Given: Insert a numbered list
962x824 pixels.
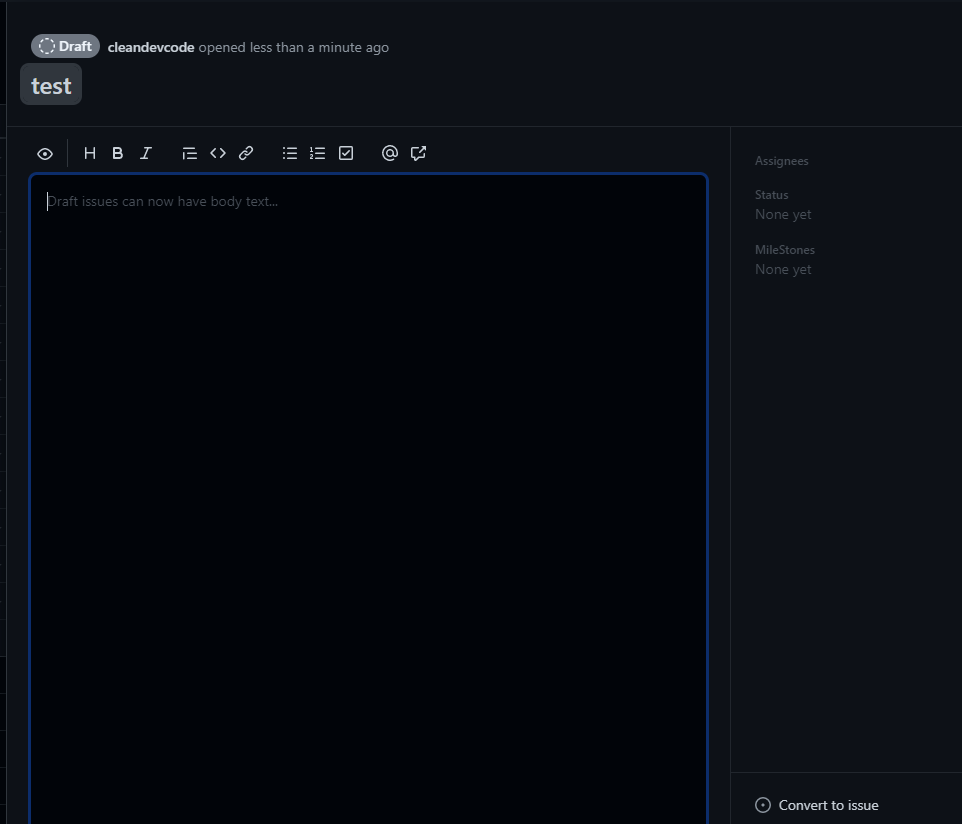Looking at the screenshot, I should point(317,153).
